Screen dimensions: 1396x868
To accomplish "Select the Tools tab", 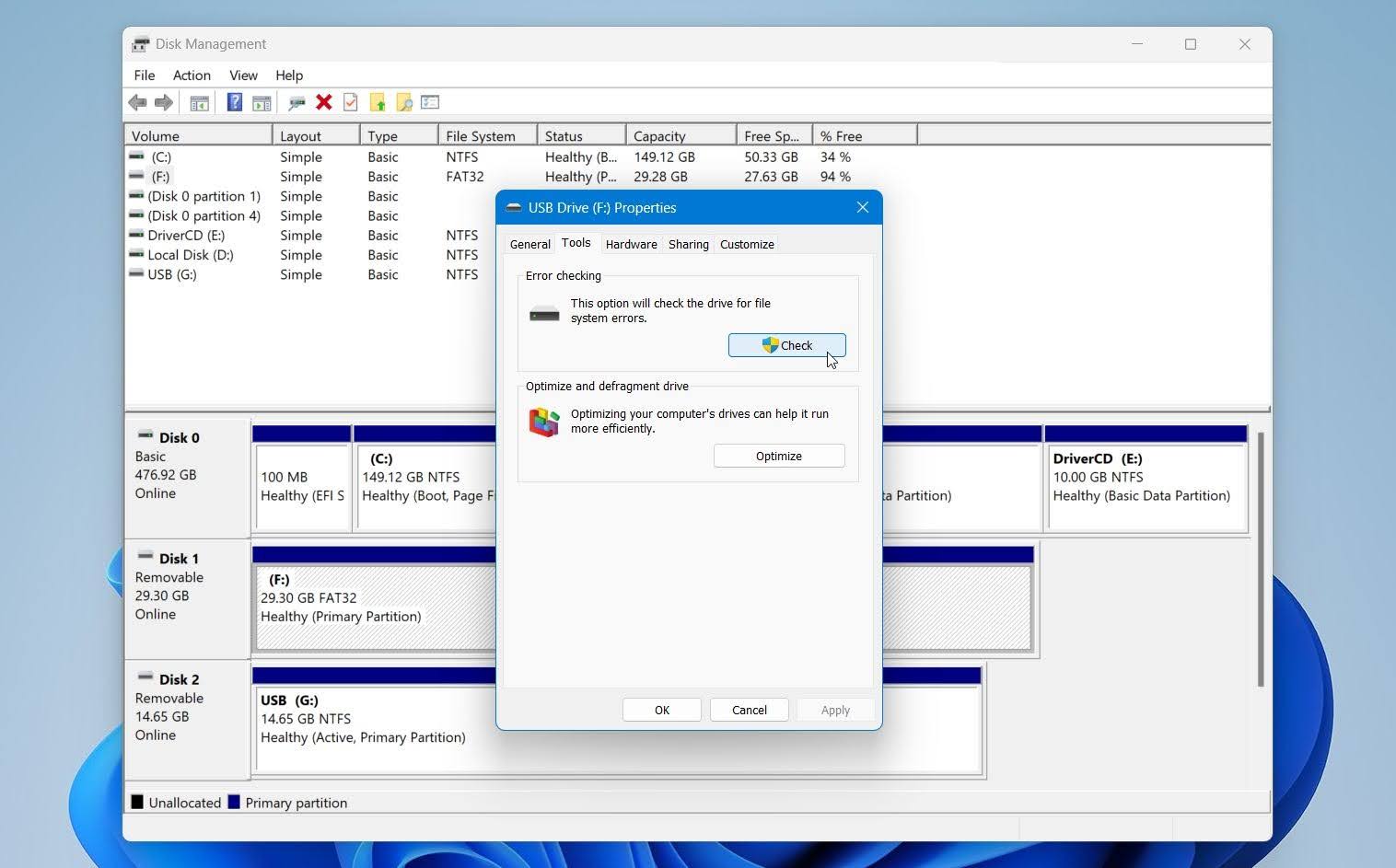I will click(576, 243).
